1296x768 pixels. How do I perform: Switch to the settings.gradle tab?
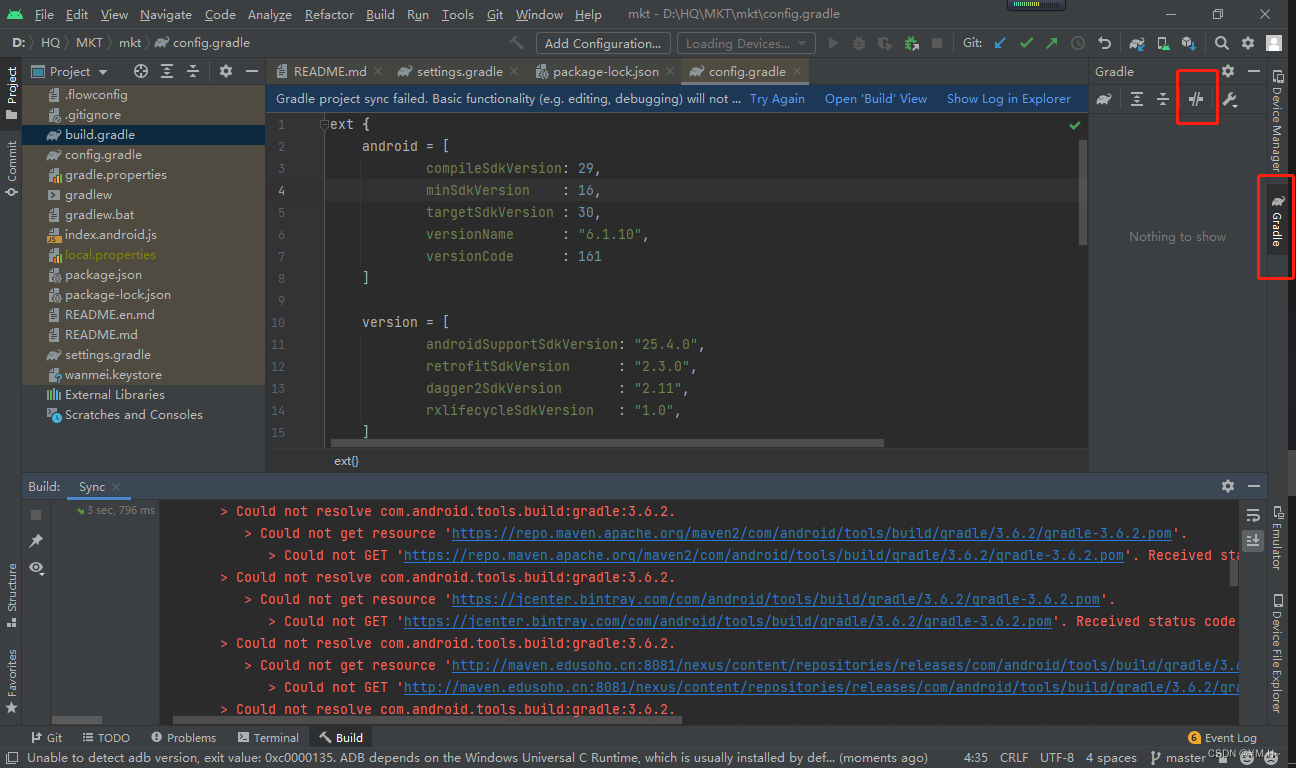[x=459, y=71]
